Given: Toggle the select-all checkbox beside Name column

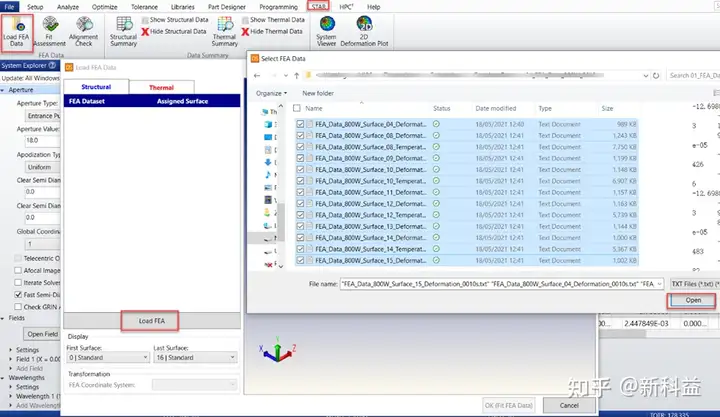Looking at the screenshot, I should click(298, 108).
